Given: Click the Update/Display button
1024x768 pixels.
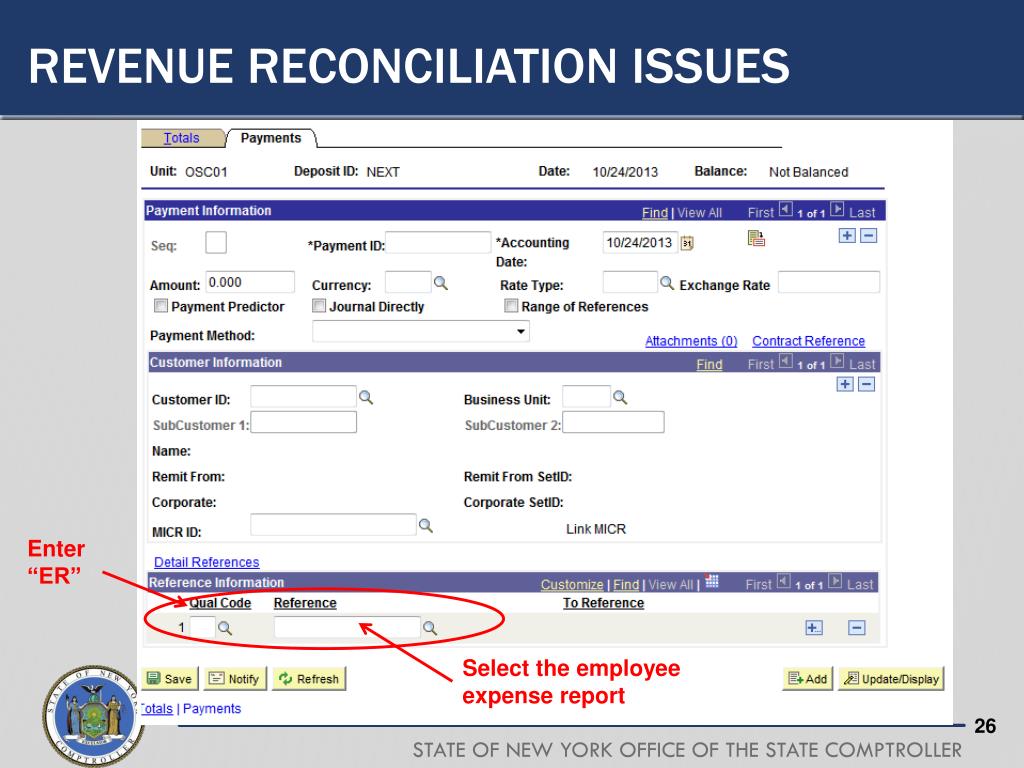Looking at the screenshot, I should (891, 679).
